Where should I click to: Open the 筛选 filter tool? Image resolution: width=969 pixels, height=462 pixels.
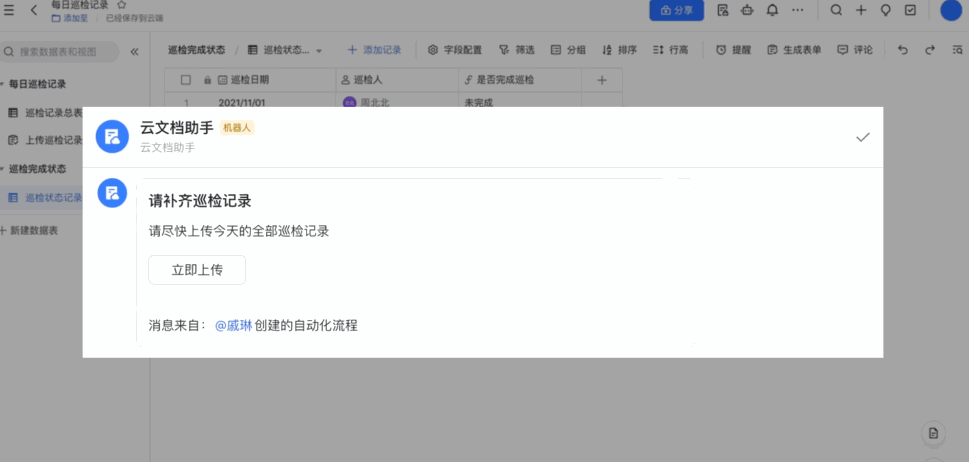(x=517, y=50)
